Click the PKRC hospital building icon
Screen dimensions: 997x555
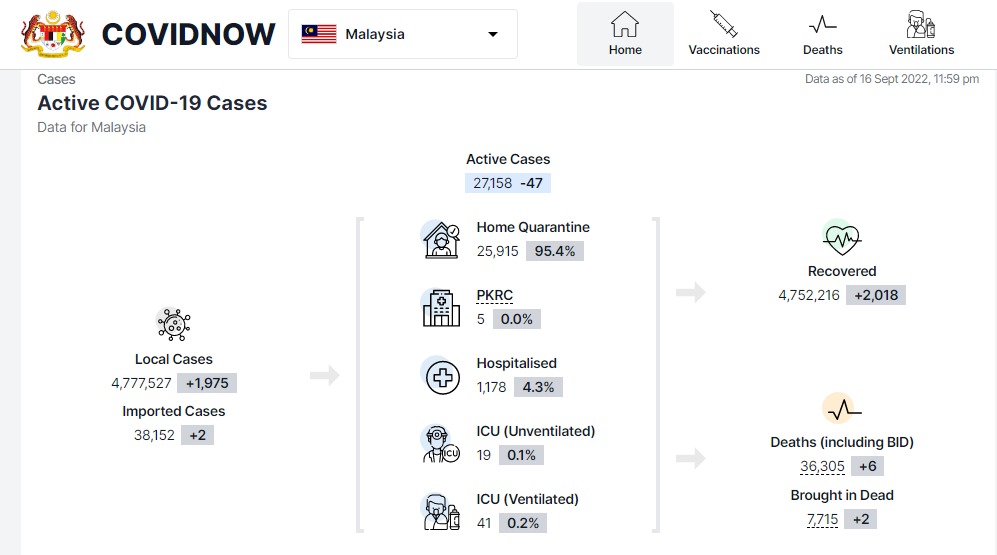pos(441,308)
